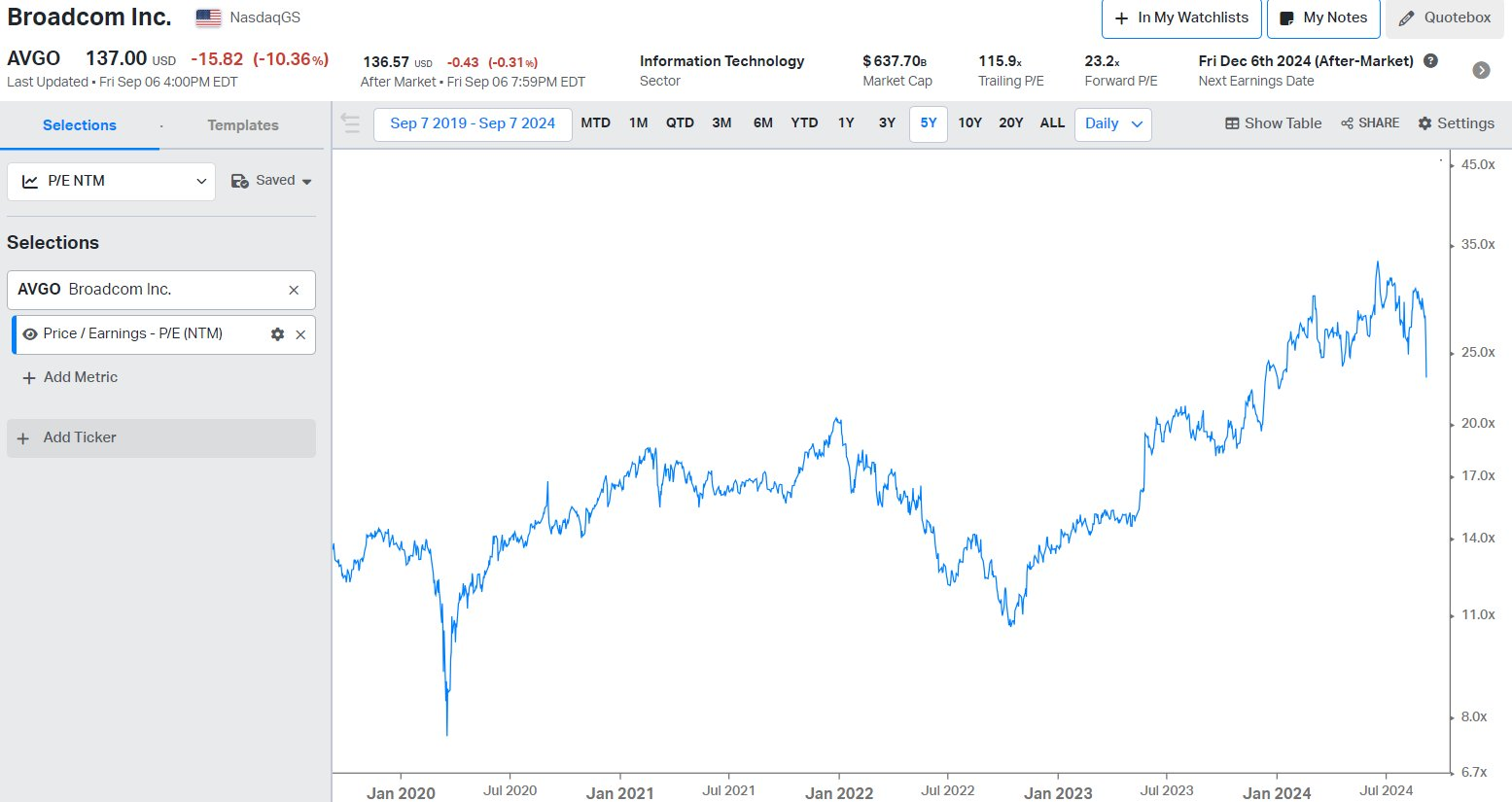This screenshot has width=1512, height=802.
Task: Click the 115.9x Trailing P/E value
Action: [1000, 60]
